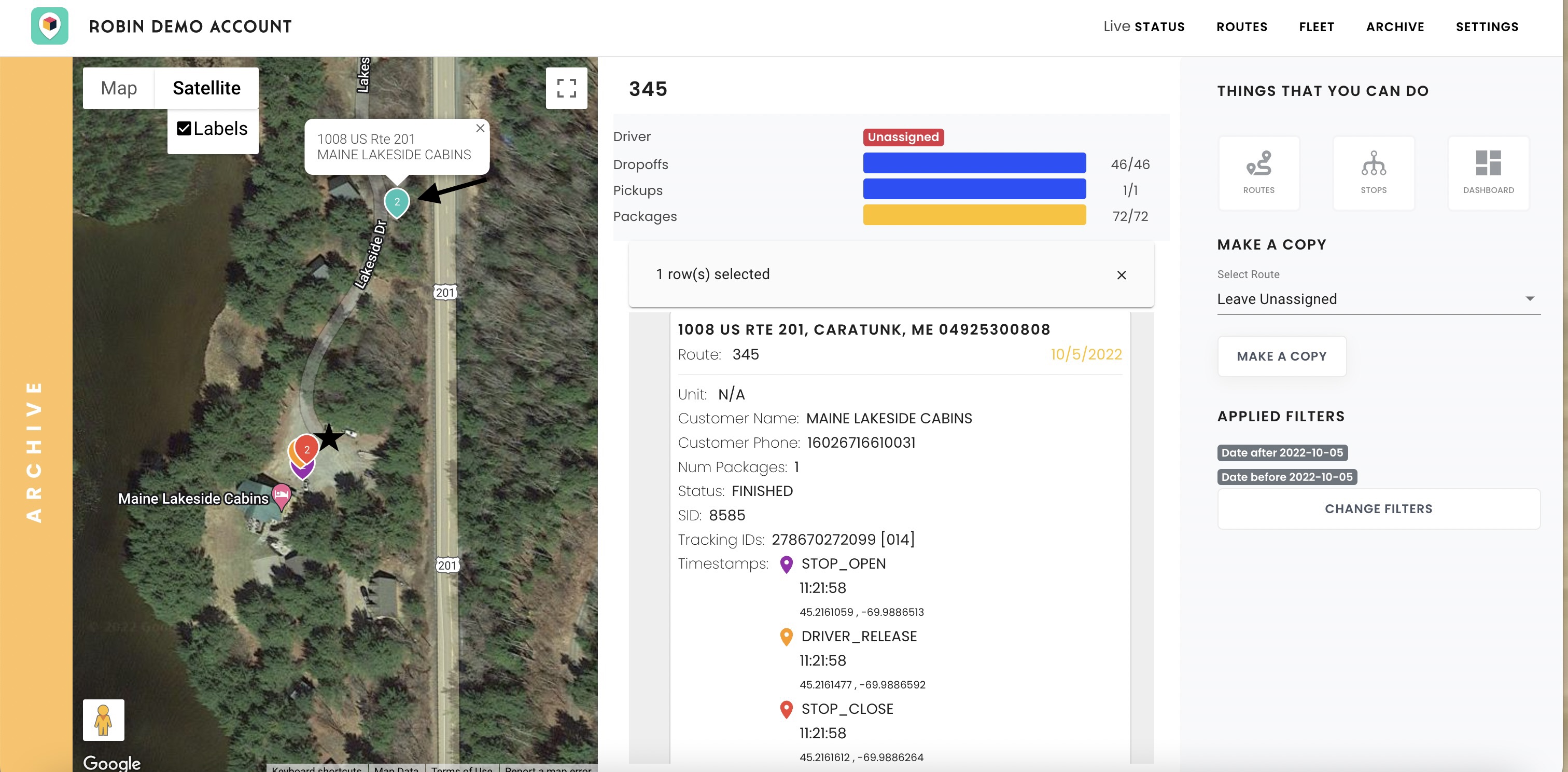Viewport: 1568px width, 772px height.
Task: Uncheck the Labels checkbox
Action: 184,129
